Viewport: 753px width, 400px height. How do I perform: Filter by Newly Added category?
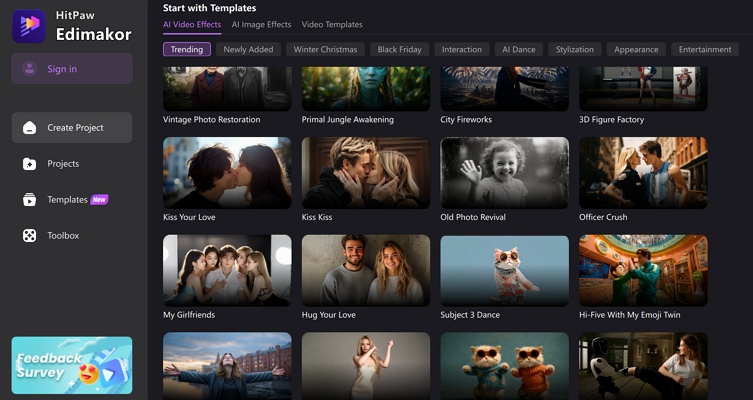(x=248, y=49)
